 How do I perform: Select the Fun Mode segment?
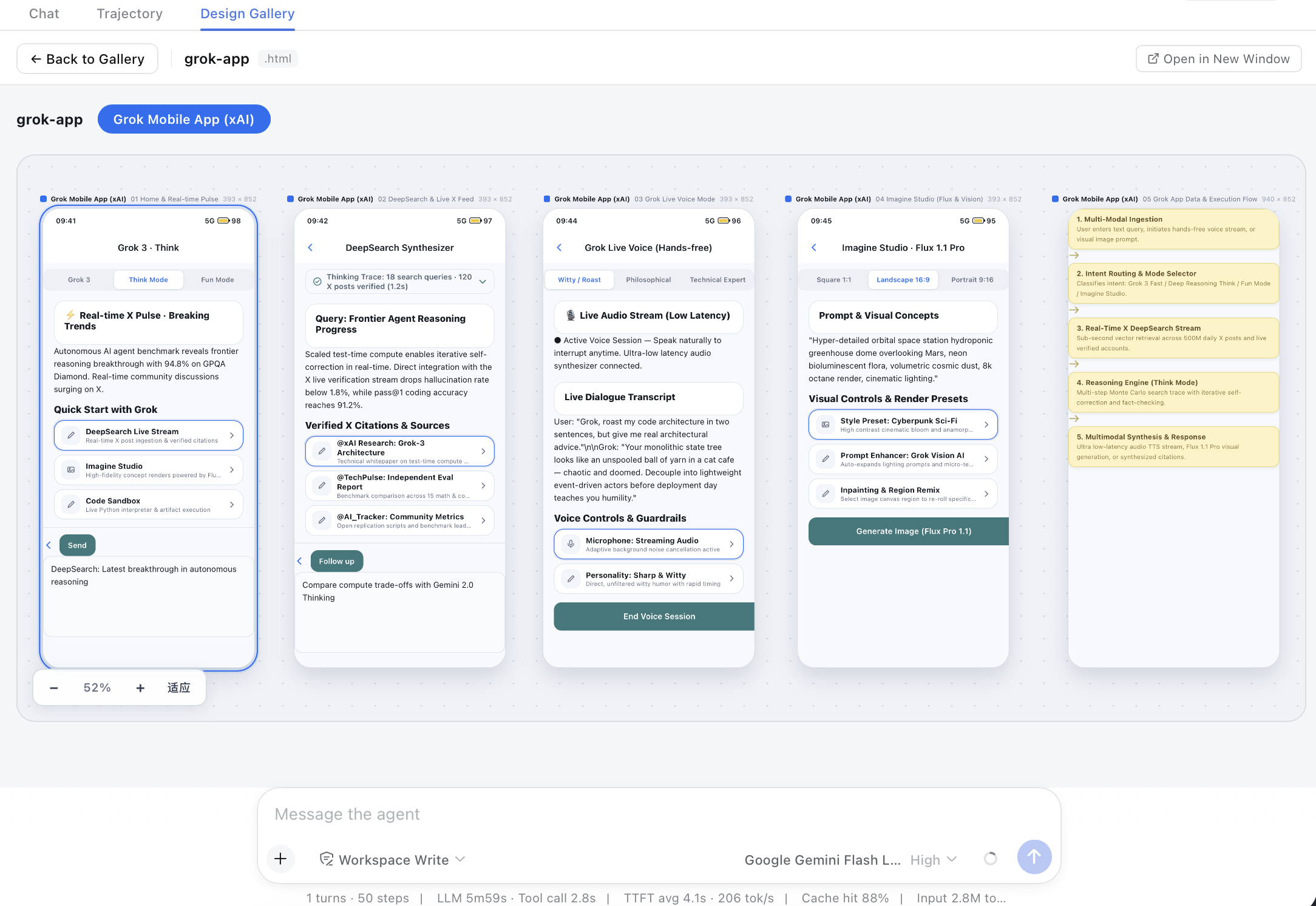217,280
